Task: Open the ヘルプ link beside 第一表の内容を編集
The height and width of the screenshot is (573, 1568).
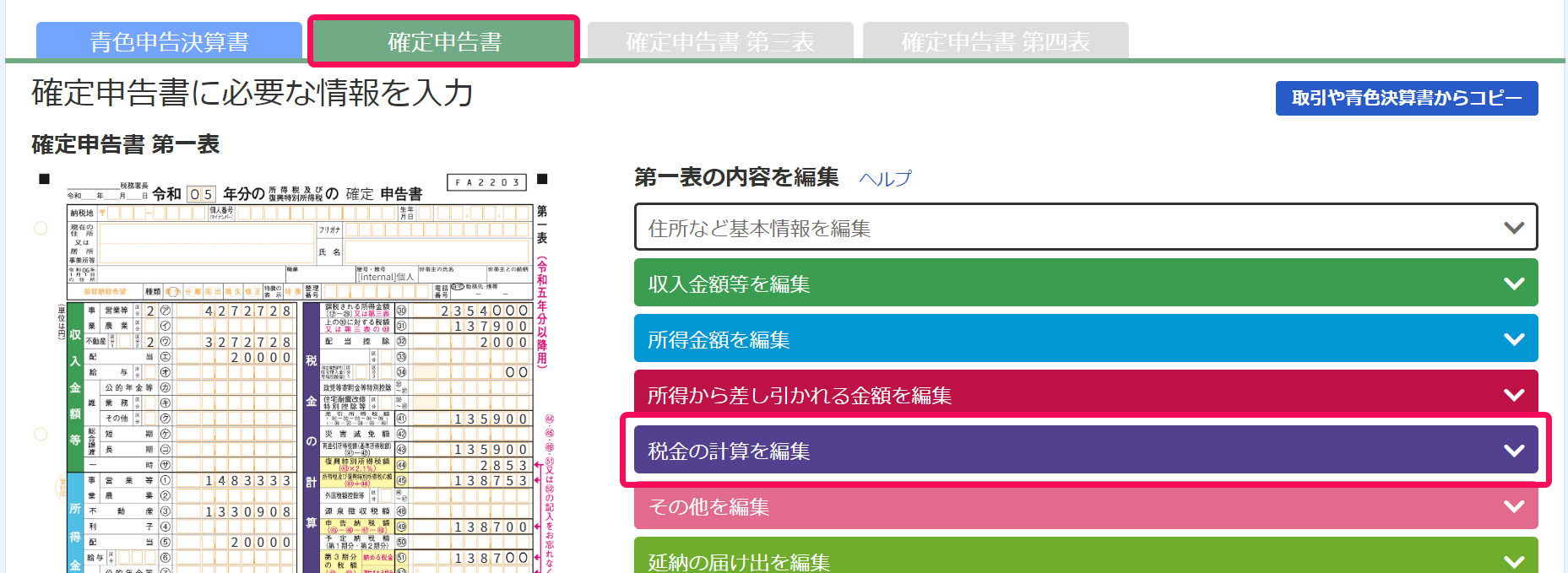Action: coord(885,178)
